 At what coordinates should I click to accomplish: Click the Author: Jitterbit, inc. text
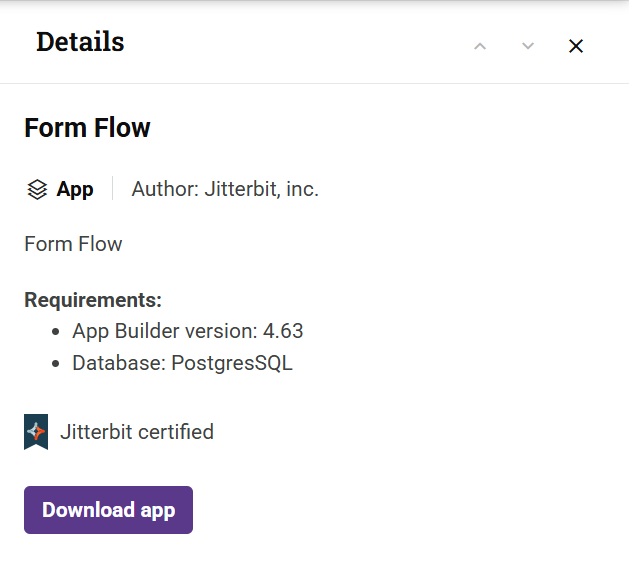pyautogui.click(x=225, y=189)
